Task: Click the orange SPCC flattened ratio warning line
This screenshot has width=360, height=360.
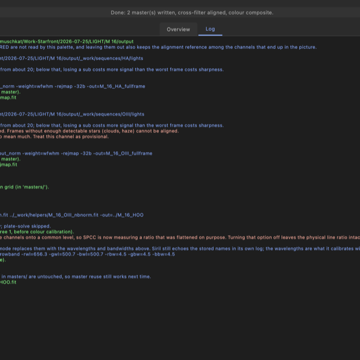Action: [180, 238]
